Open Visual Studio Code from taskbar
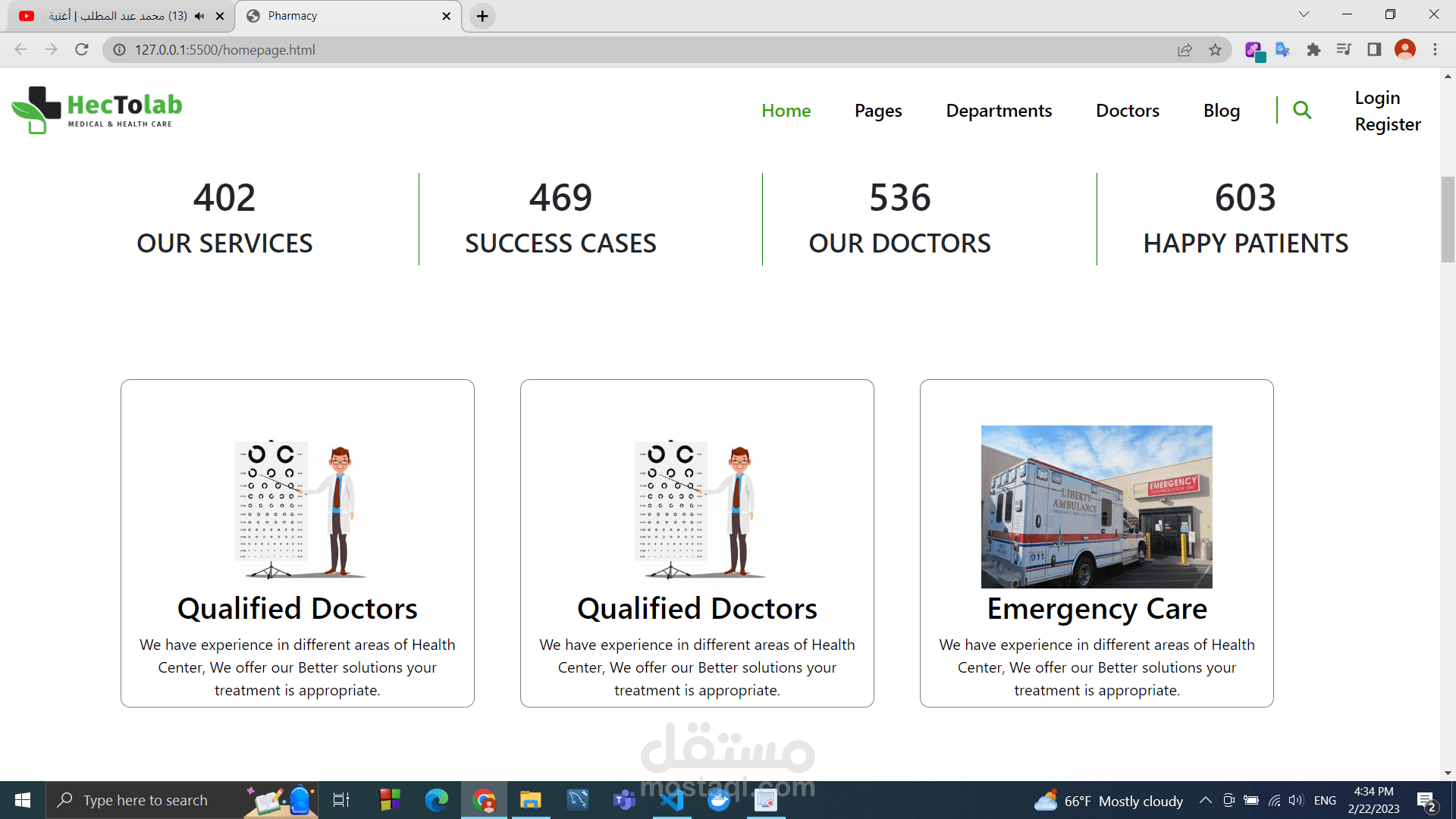 point(672,801)
